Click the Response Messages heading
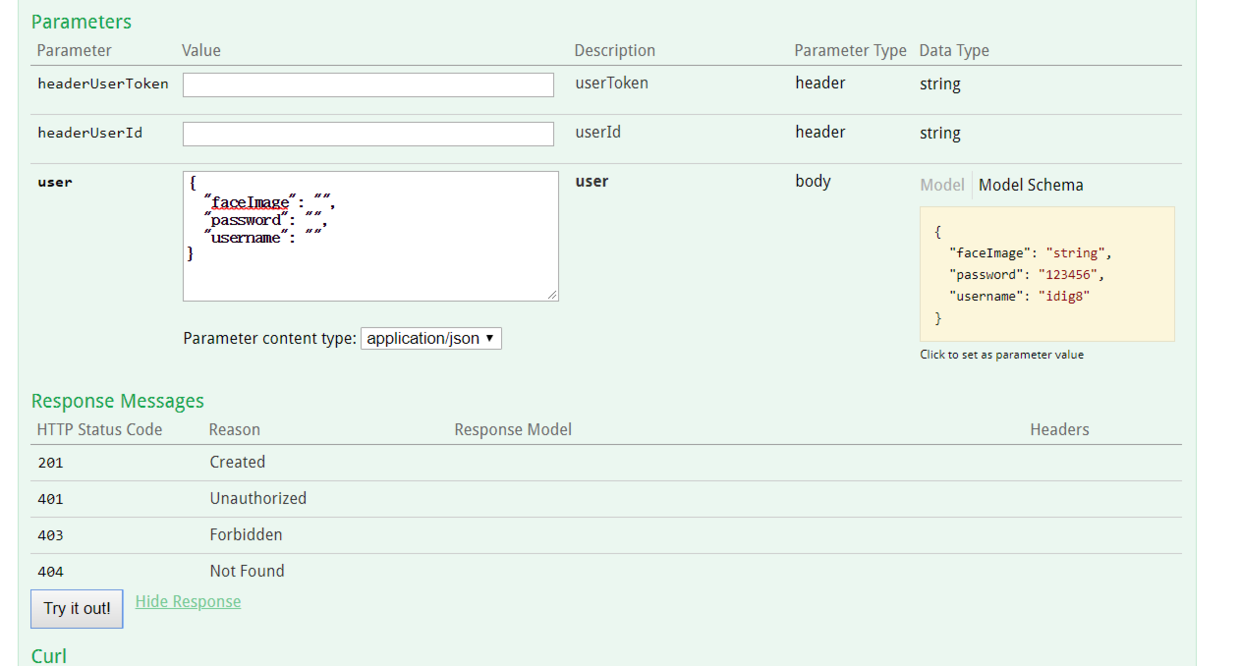The height and width of the screenshot is (666, 1240). point(117,401)
